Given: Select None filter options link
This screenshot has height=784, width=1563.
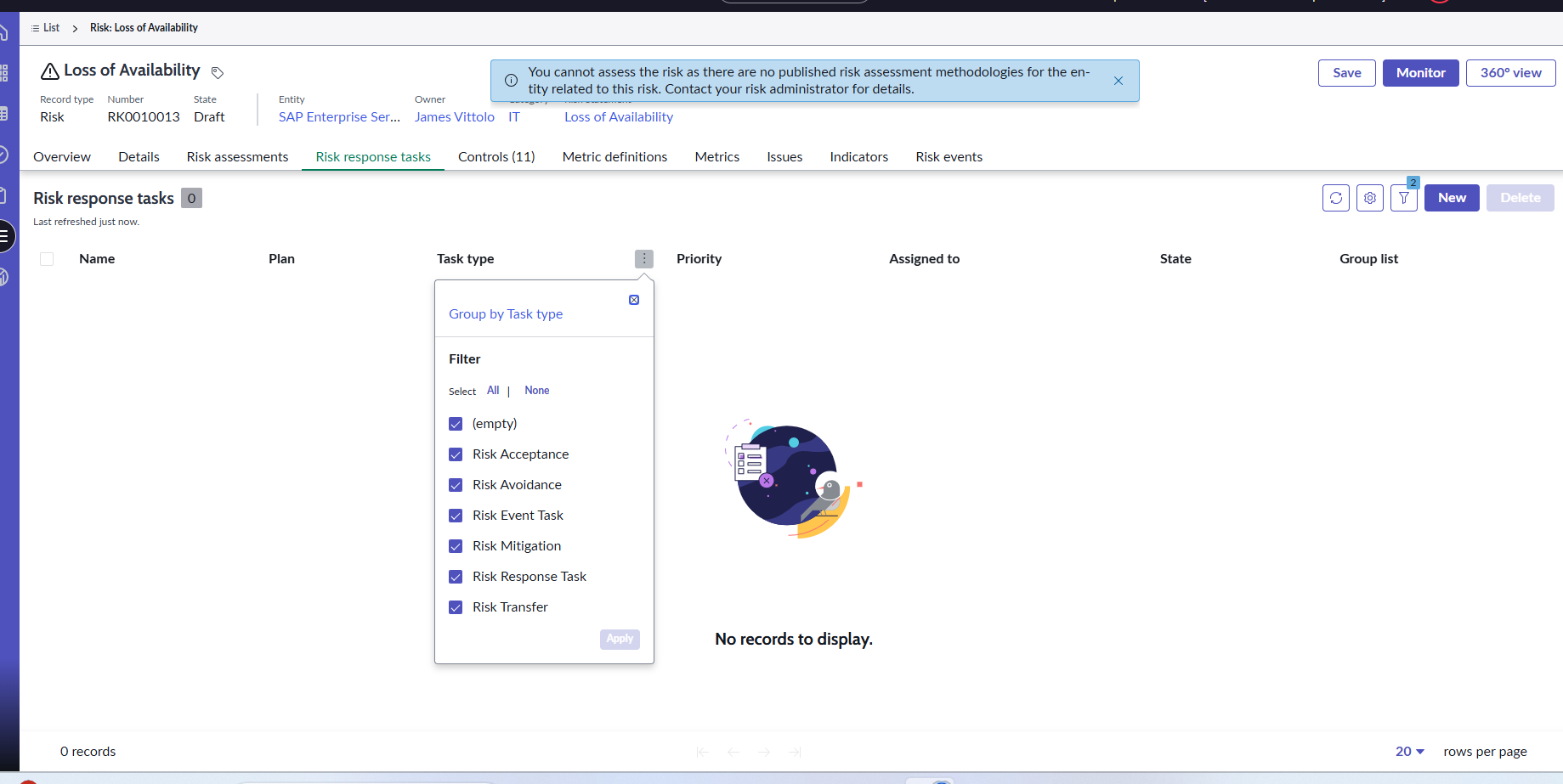Looking at the screenshot, I should click(537, 391).
